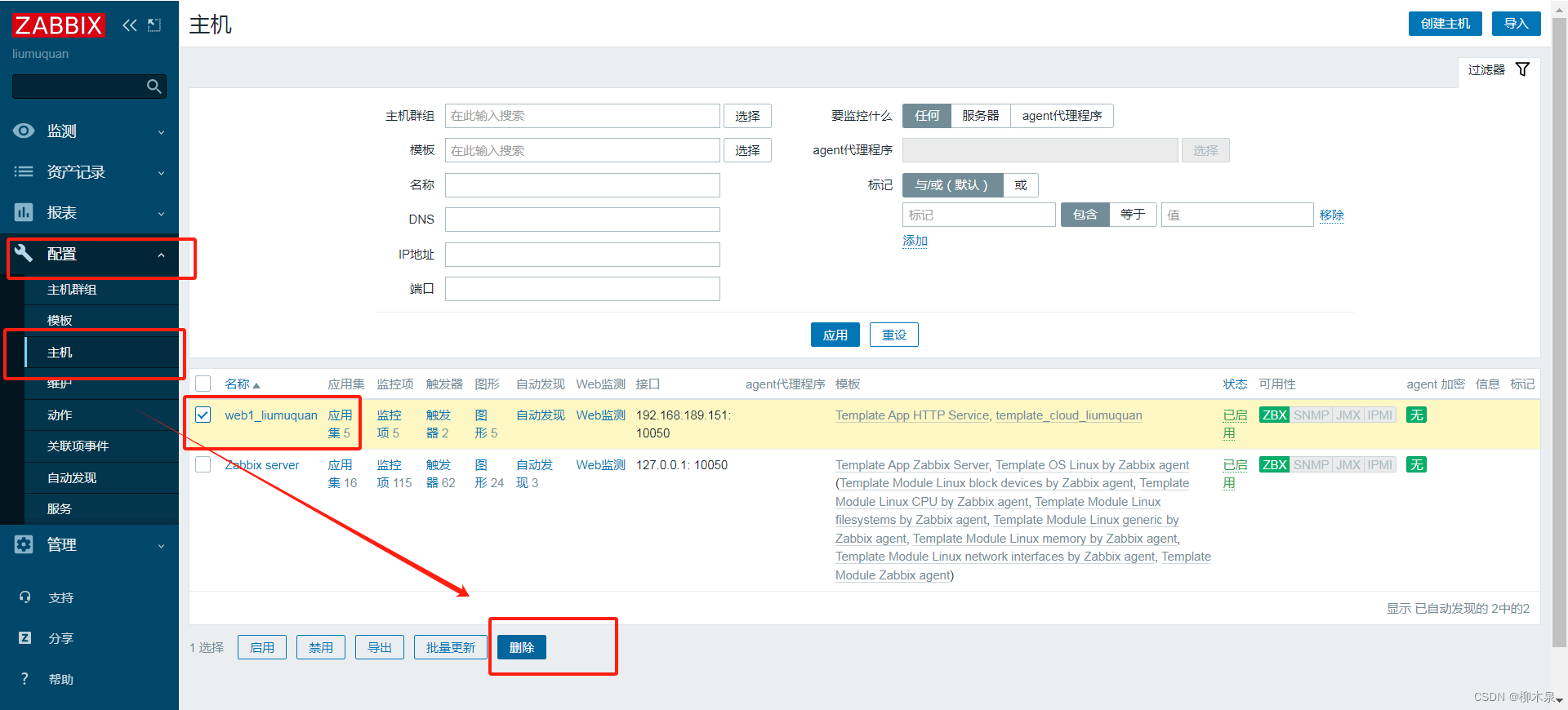Click the 名称 filter input field
Viewport: 1568px width, 710px height.
582,185
